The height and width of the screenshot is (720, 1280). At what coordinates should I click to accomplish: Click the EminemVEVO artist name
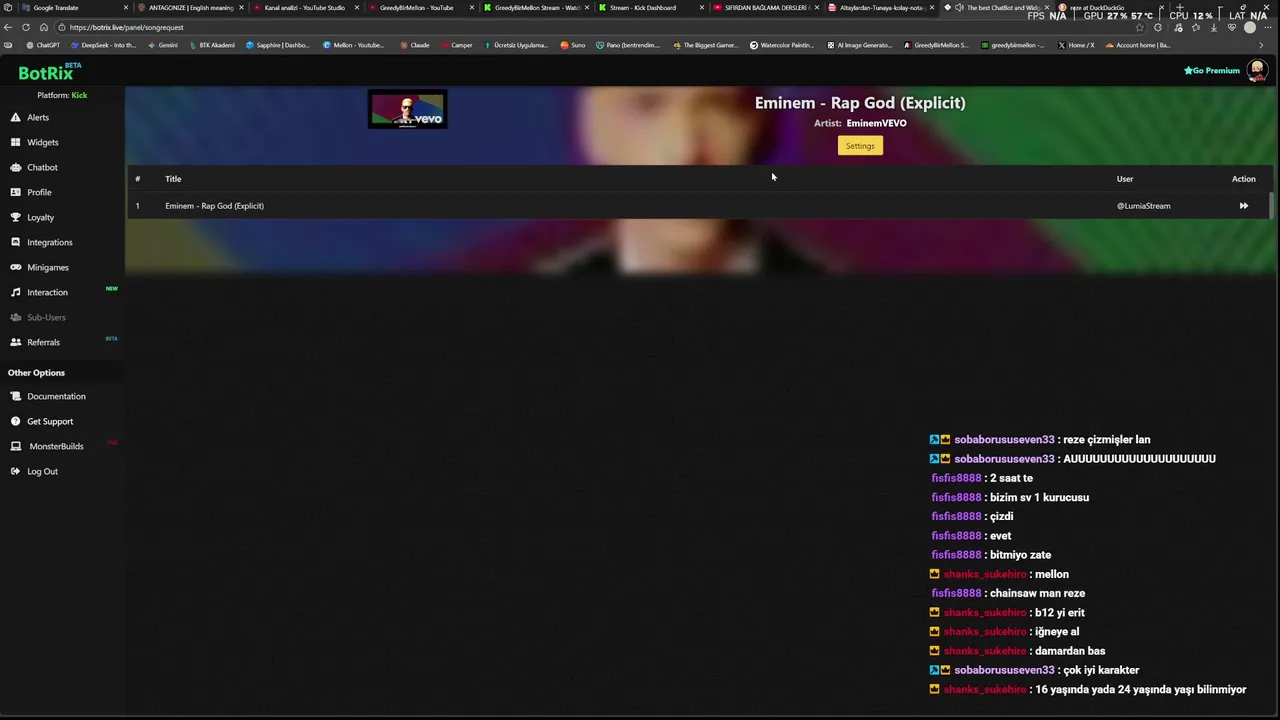click(876, 123)
